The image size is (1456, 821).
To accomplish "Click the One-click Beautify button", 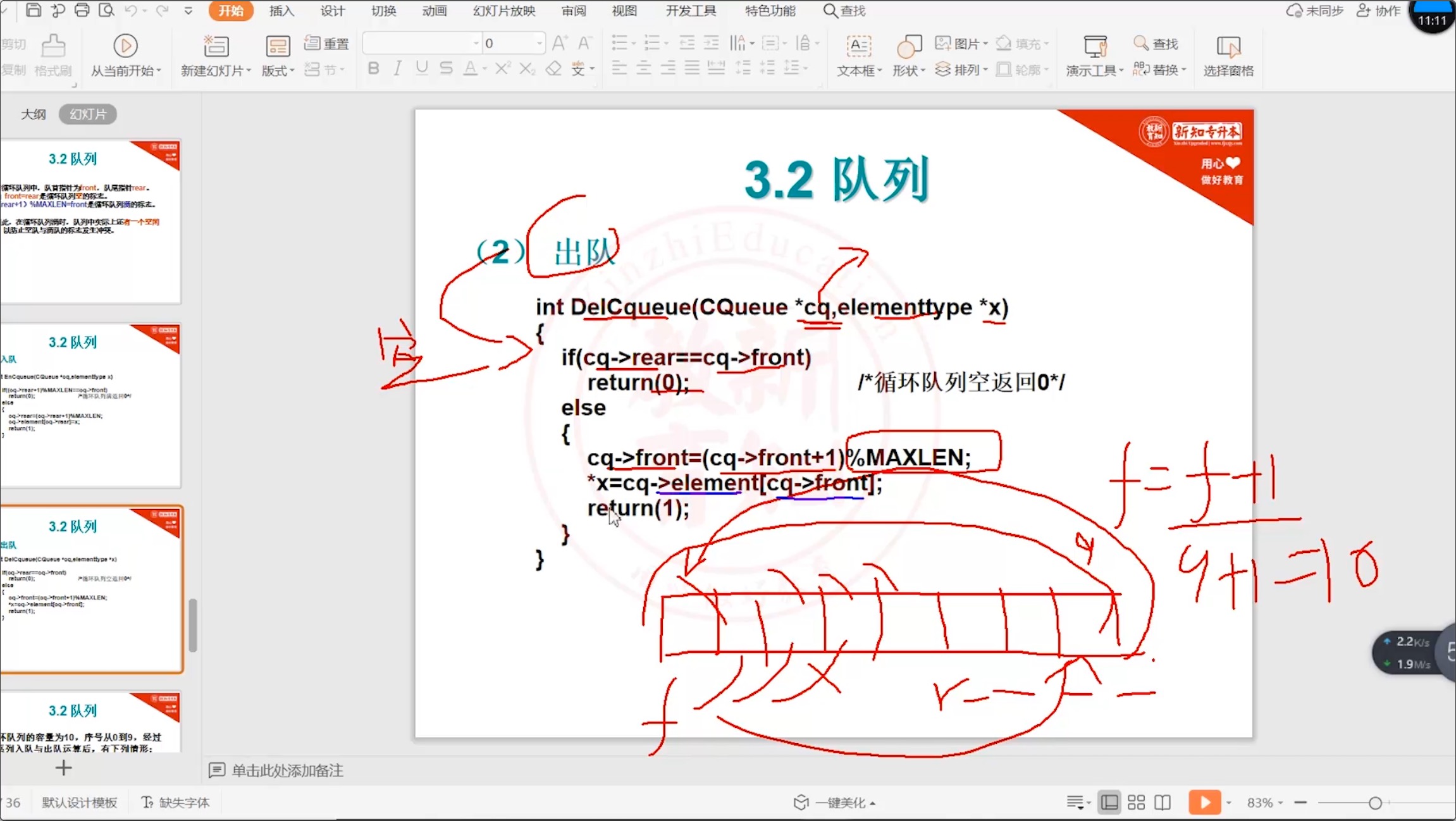I will click(x=834, y=803).
